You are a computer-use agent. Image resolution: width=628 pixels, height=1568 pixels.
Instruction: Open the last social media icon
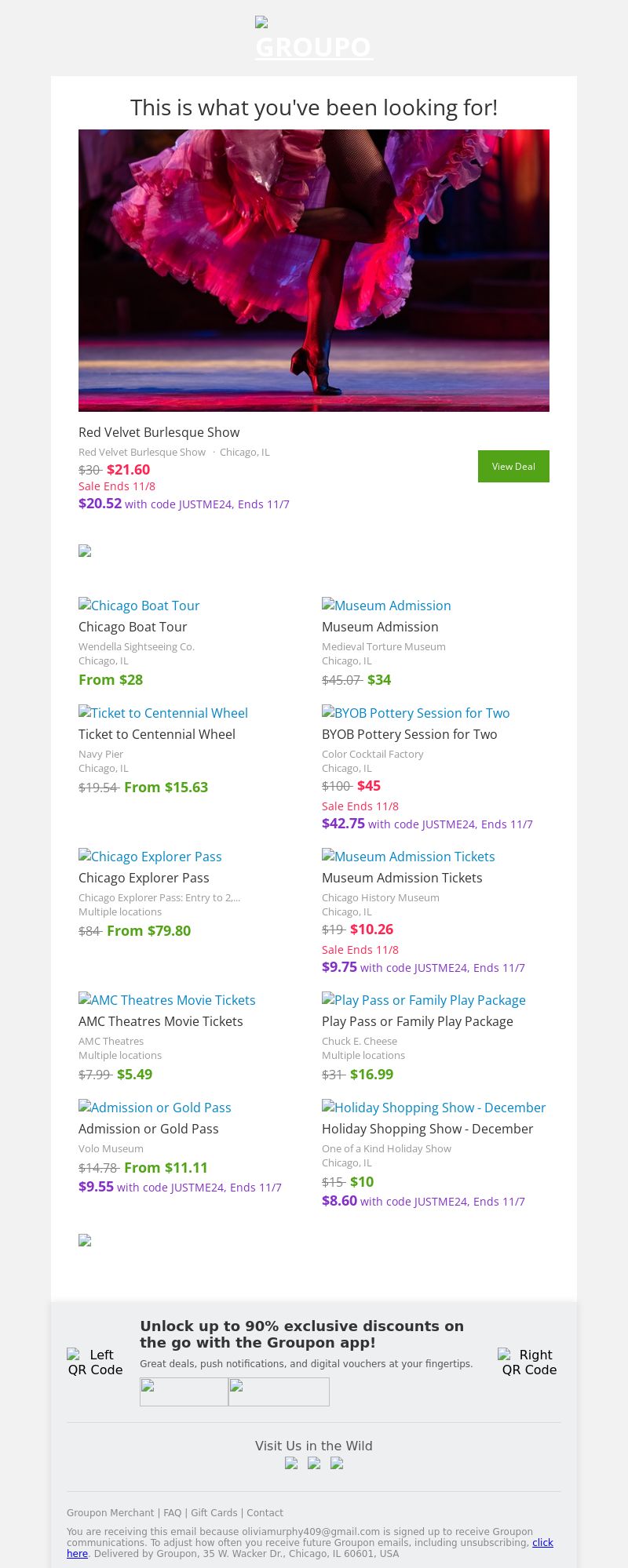(x=337, y=1463)
